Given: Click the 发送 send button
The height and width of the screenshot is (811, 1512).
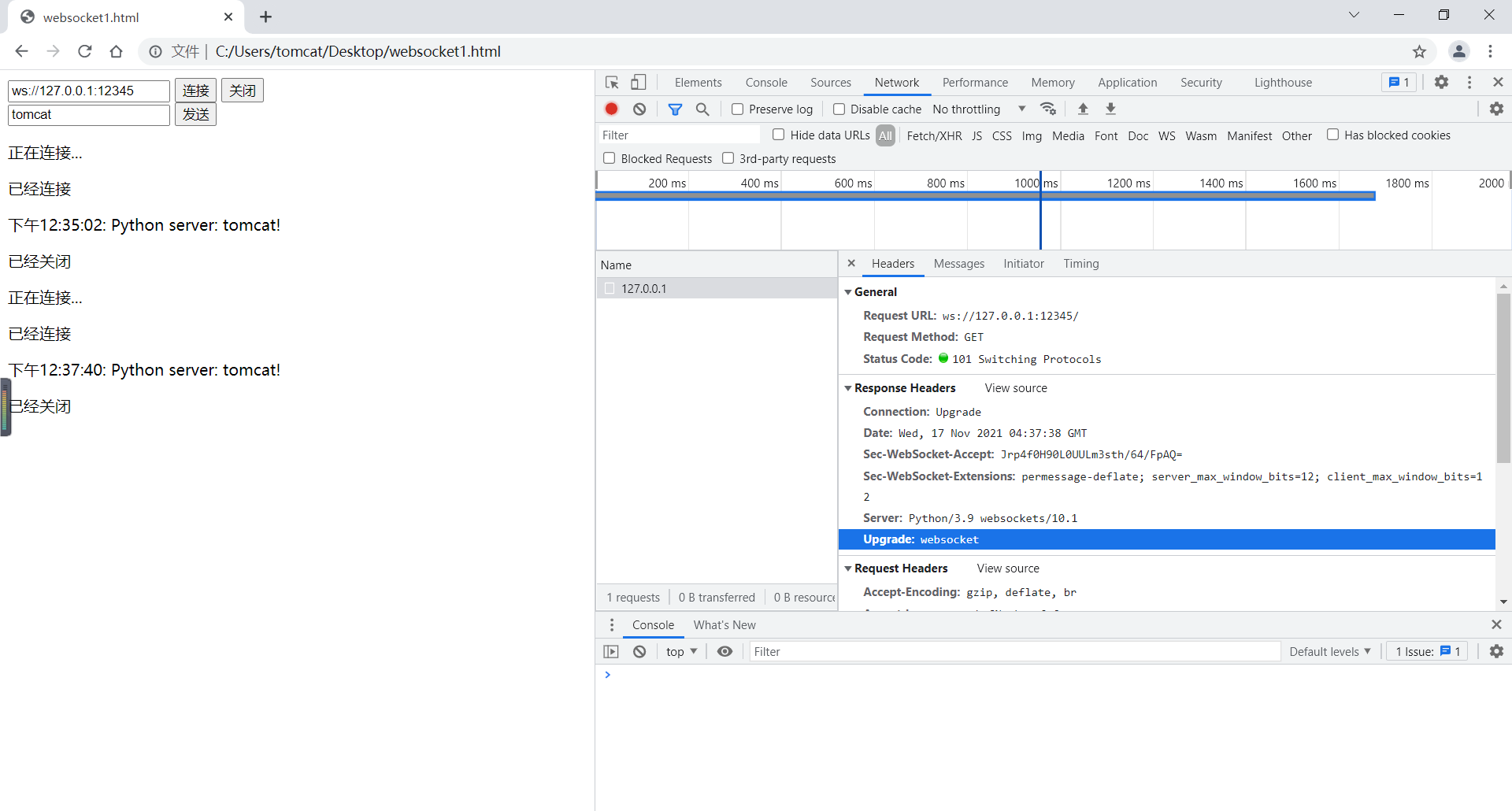Looking at the screenshot, I should [x=195, y=114].
